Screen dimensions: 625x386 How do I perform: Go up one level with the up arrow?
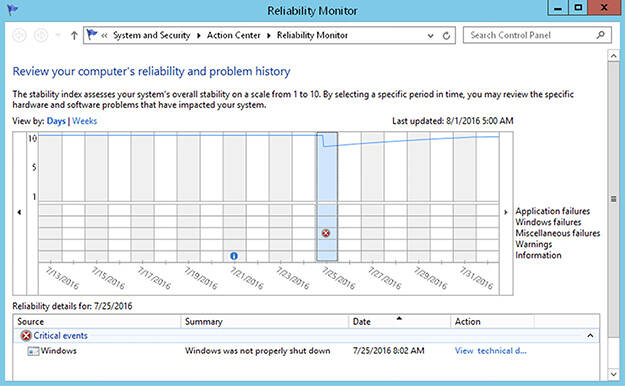(x=74, y=35)
